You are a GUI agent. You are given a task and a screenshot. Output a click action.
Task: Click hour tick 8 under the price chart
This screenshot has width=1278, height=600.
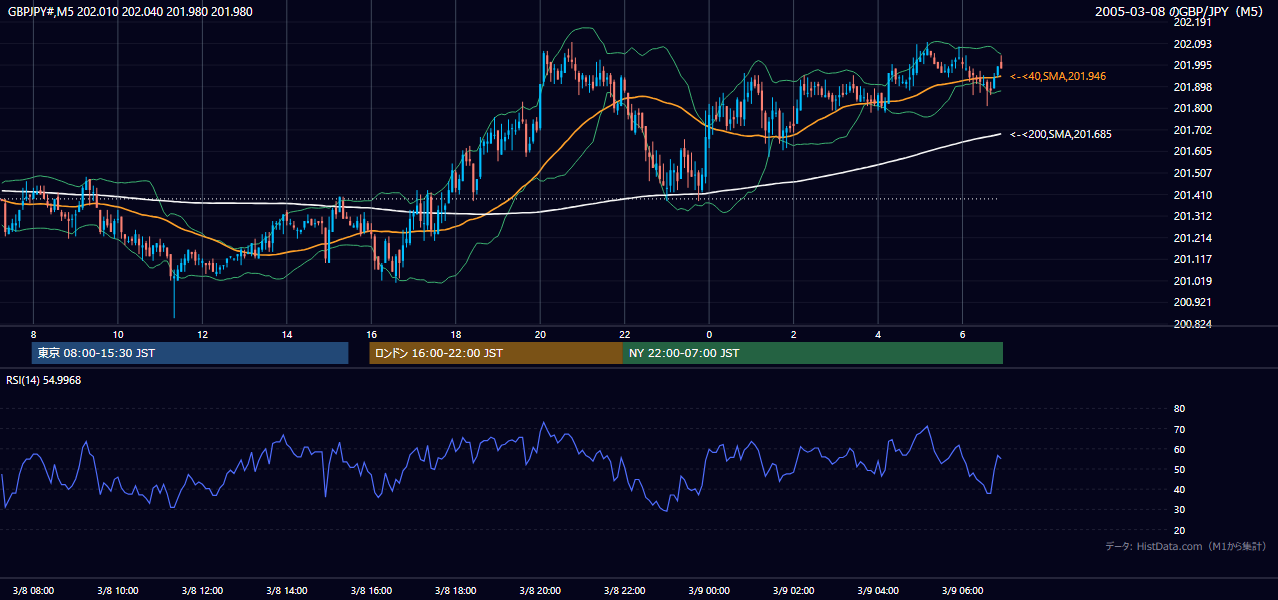(33, 334)
